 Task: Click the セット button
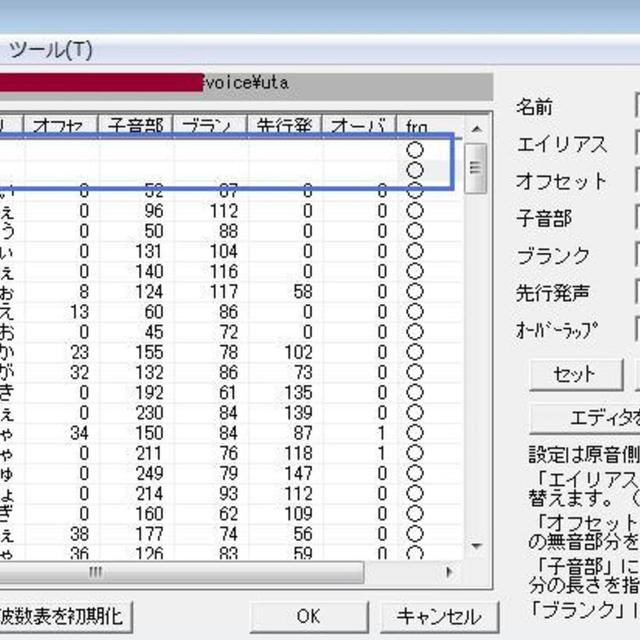click(x=573, y=374)
